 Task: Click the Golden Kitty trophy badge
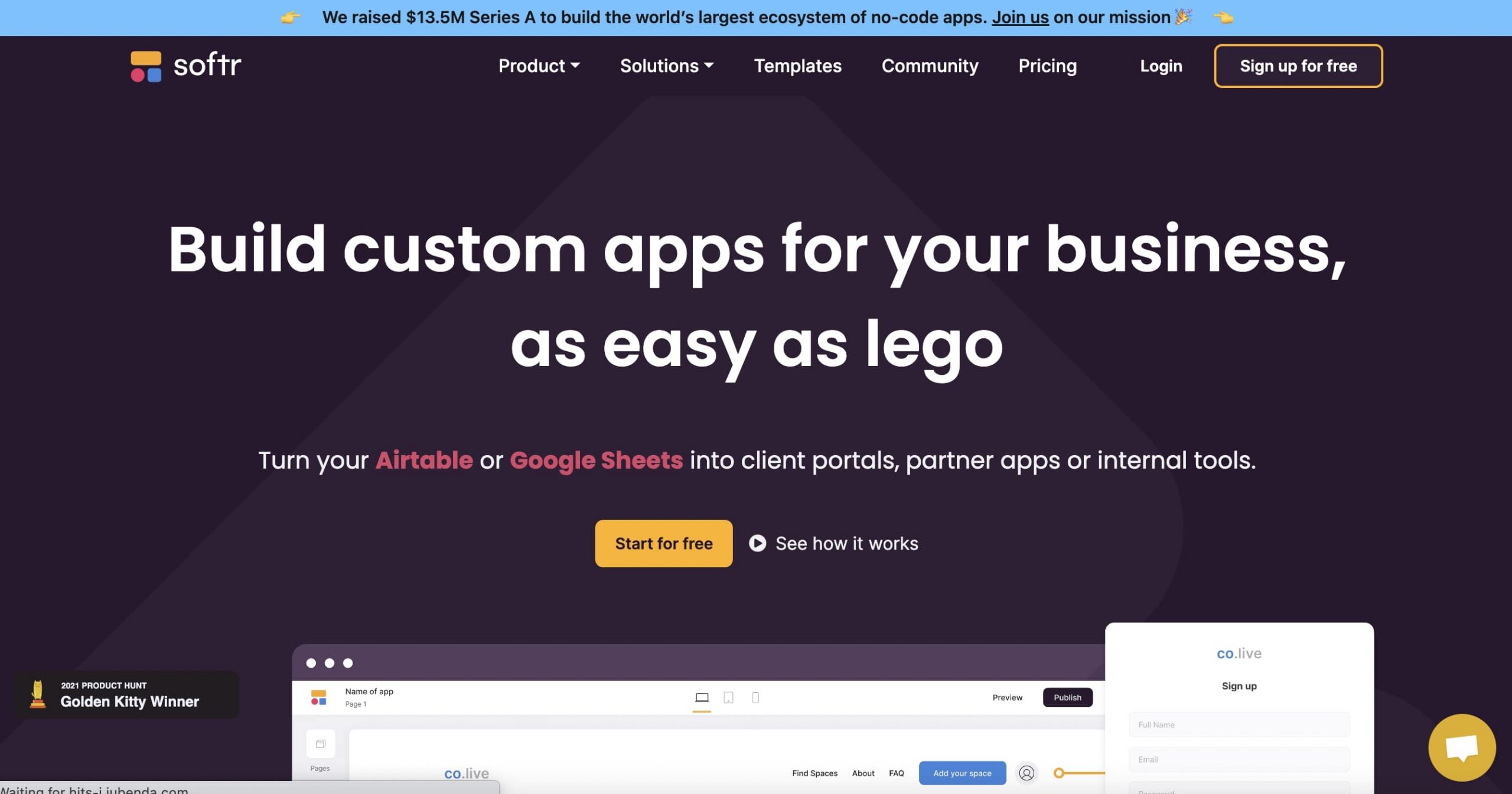pyautogui.click(x=126, y=695)
